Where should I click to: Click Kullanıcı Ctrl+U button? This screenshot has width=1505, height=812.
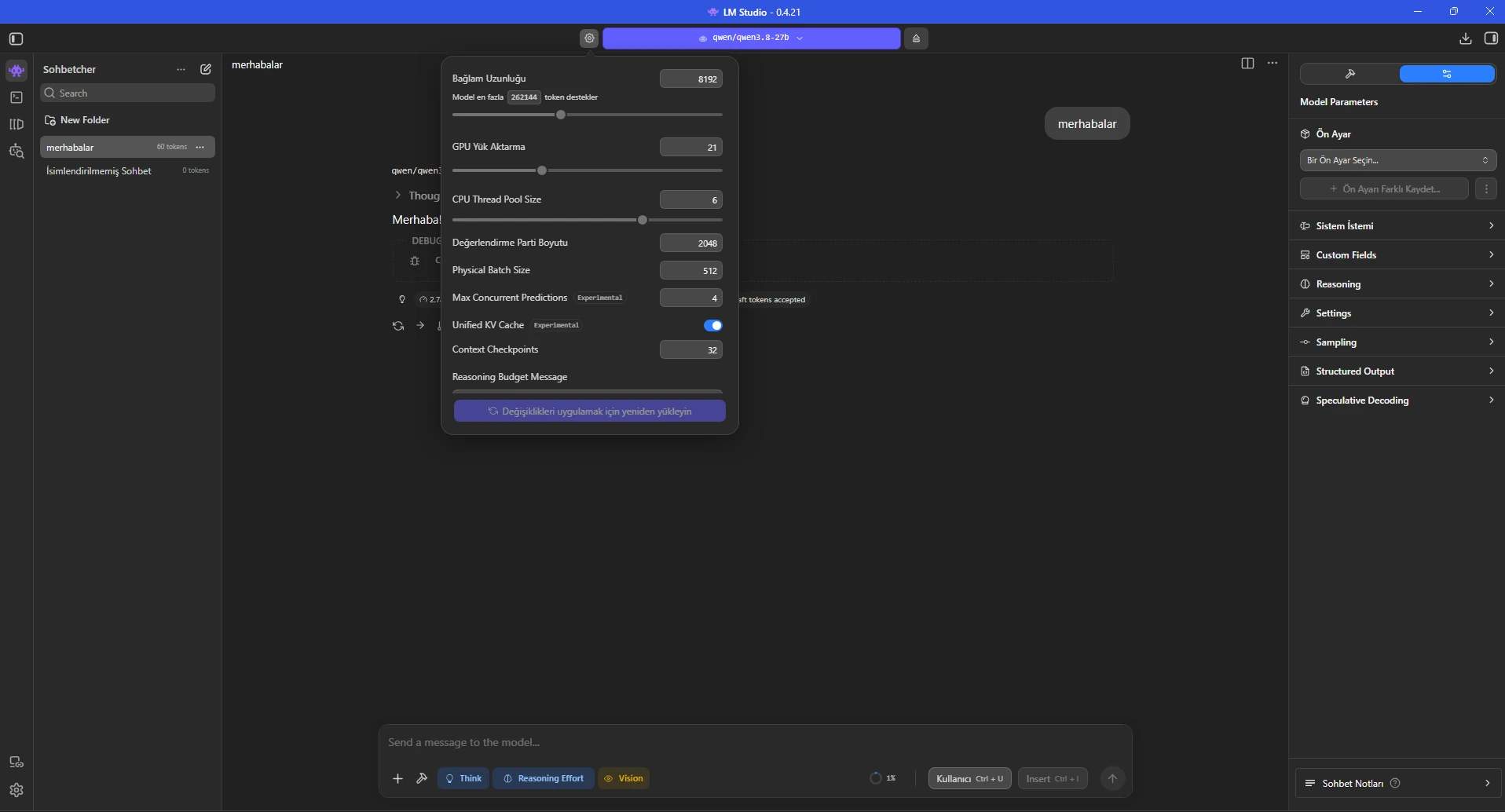[969, 778]
